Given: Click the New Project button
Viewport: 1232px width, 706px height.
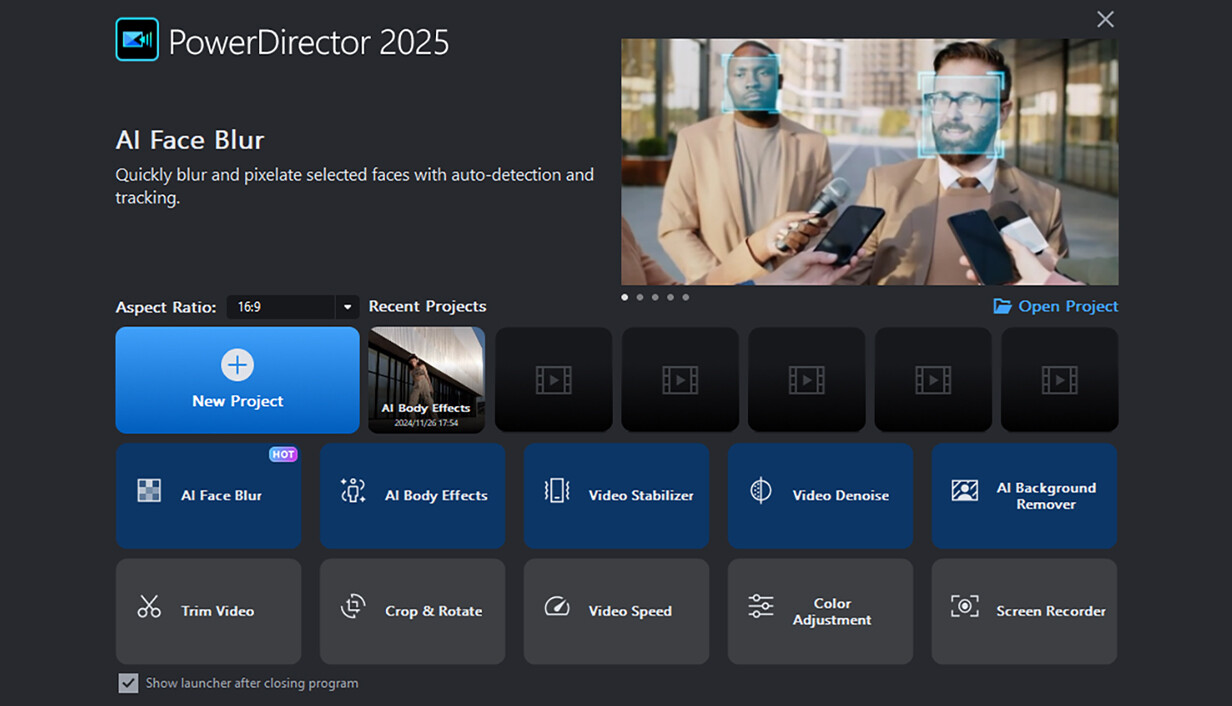Looking at the screenshot, I should [x=237, y=380].
